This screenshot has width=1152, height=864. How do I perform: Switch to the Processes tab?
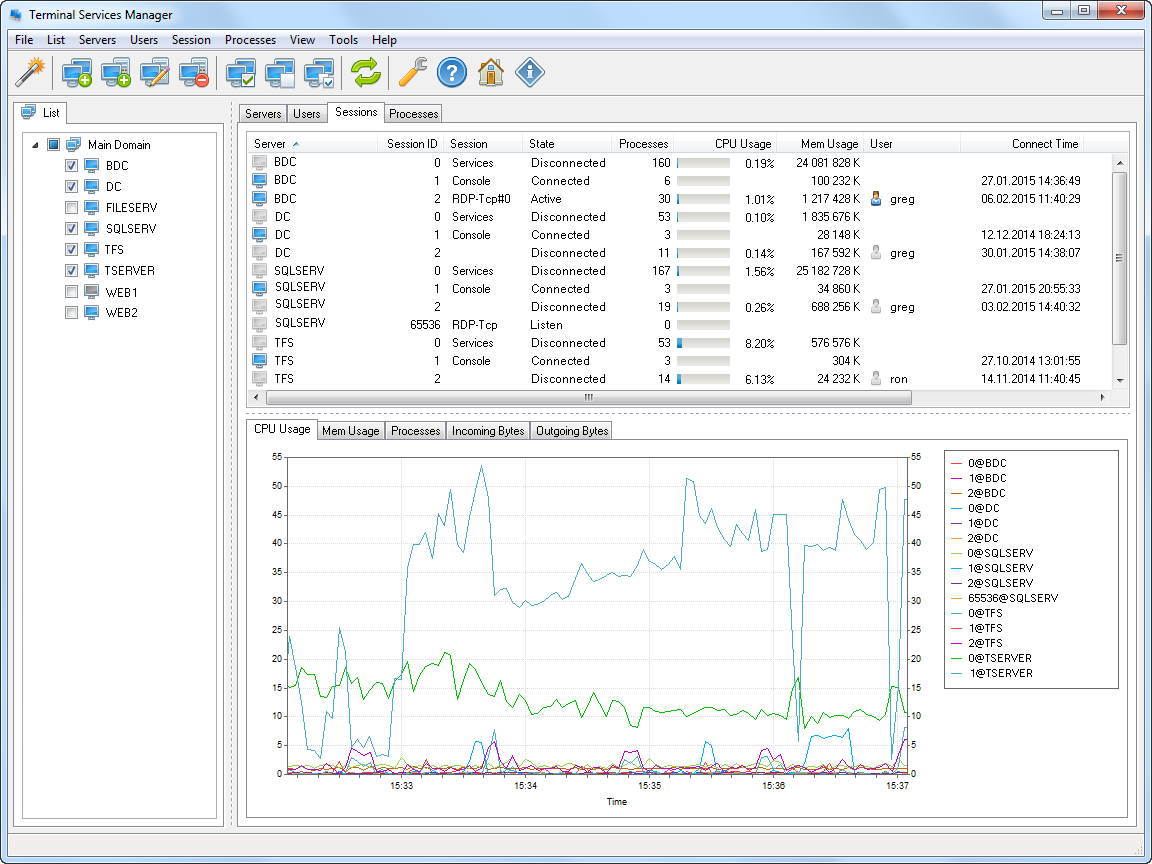(413, 114)
